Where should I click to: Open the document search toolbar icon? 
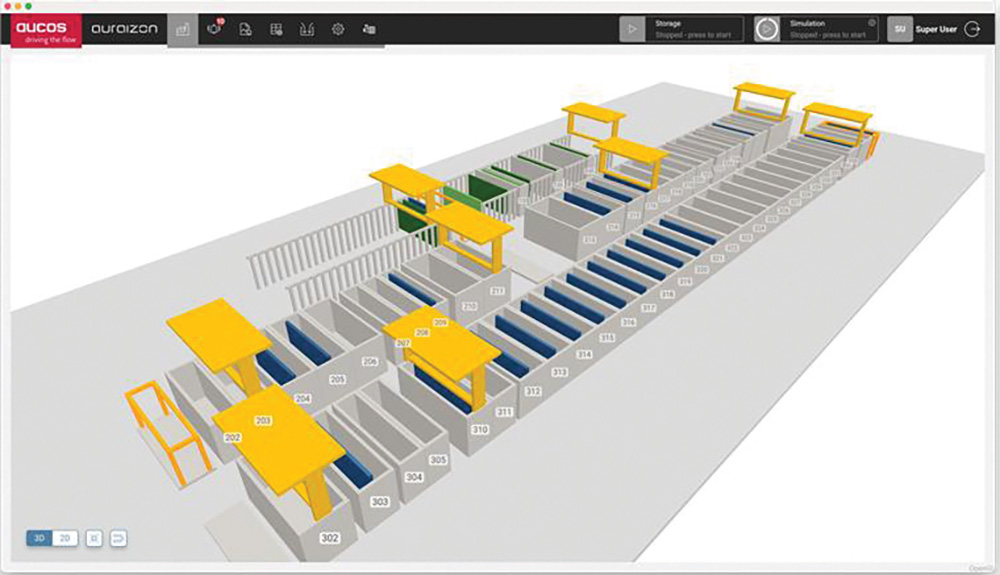coord(246,29)
